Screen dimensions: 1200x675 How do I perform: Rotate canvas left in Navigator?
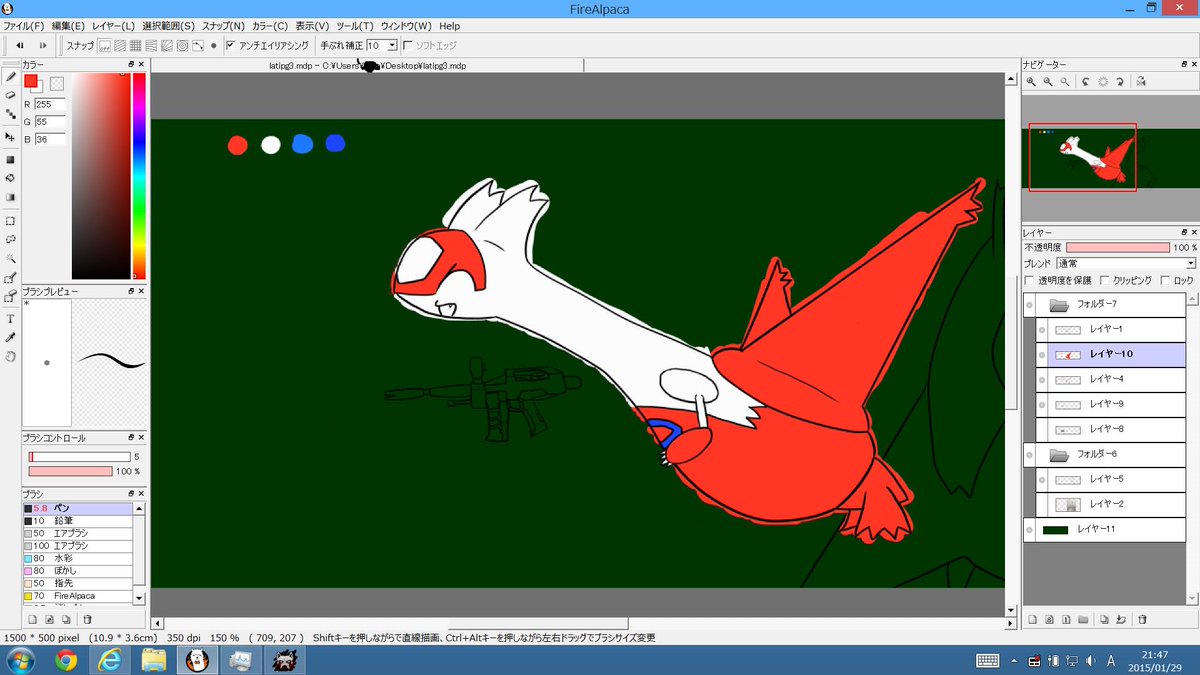(1085, 82)
